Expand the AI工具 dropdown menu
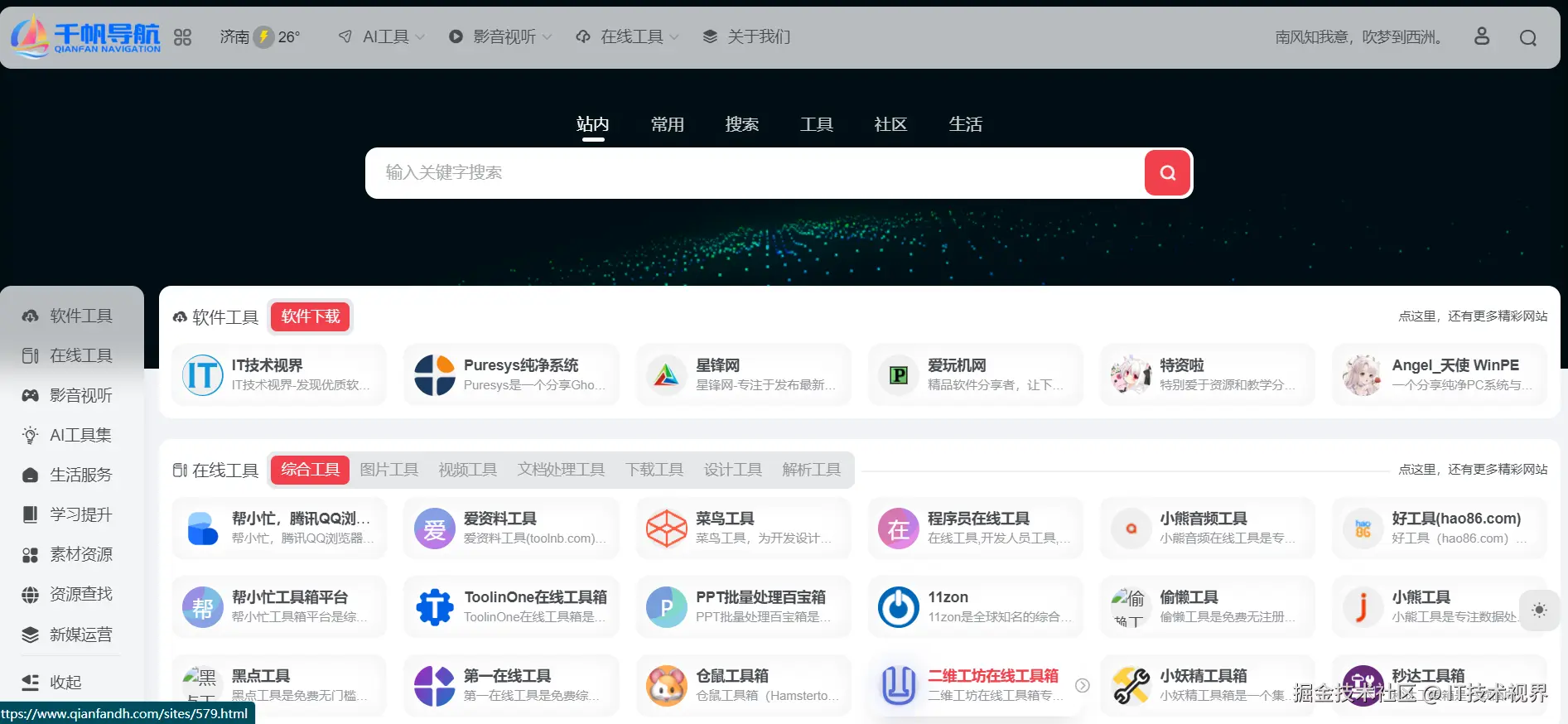The image size is (1568, 724). pyautogui.click(x=382, y=37)
